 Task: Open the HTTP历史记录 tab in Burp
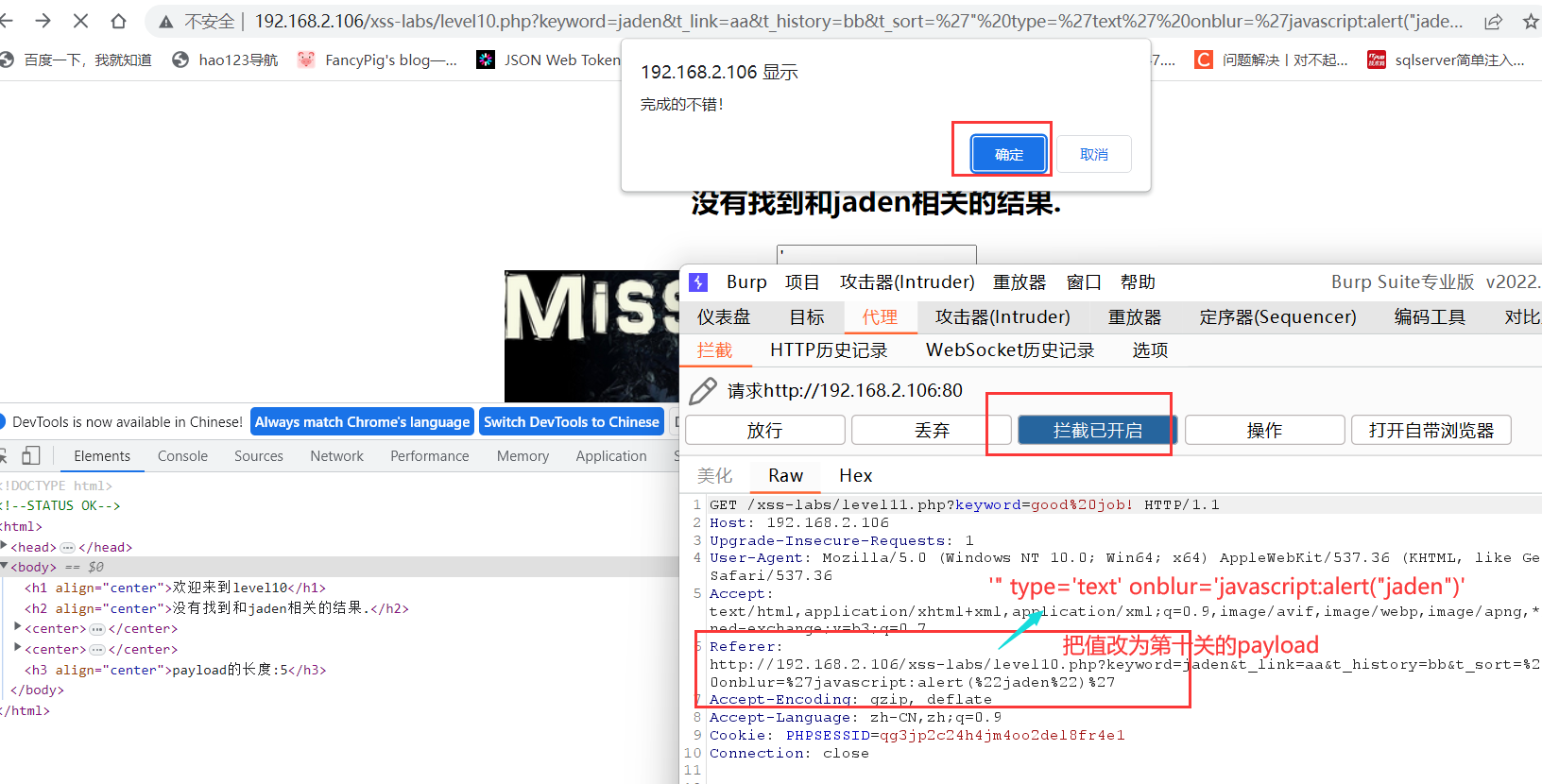[829, 350]
